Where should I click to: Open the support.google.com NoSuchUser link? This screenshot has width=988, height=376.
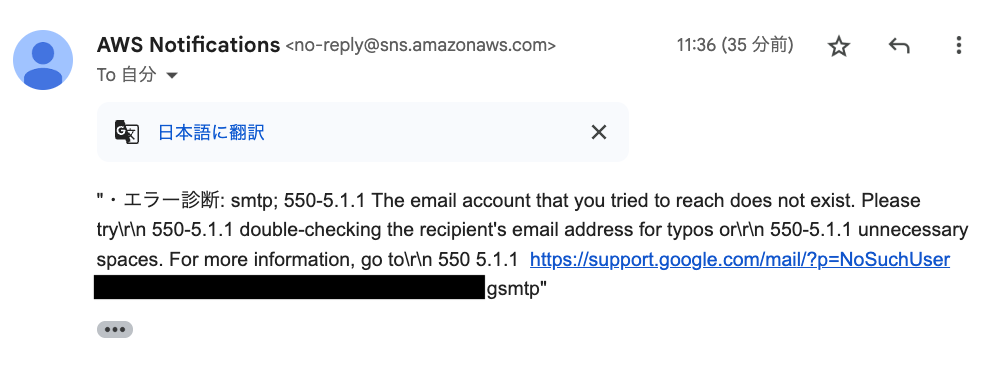(x=740, y=259)
